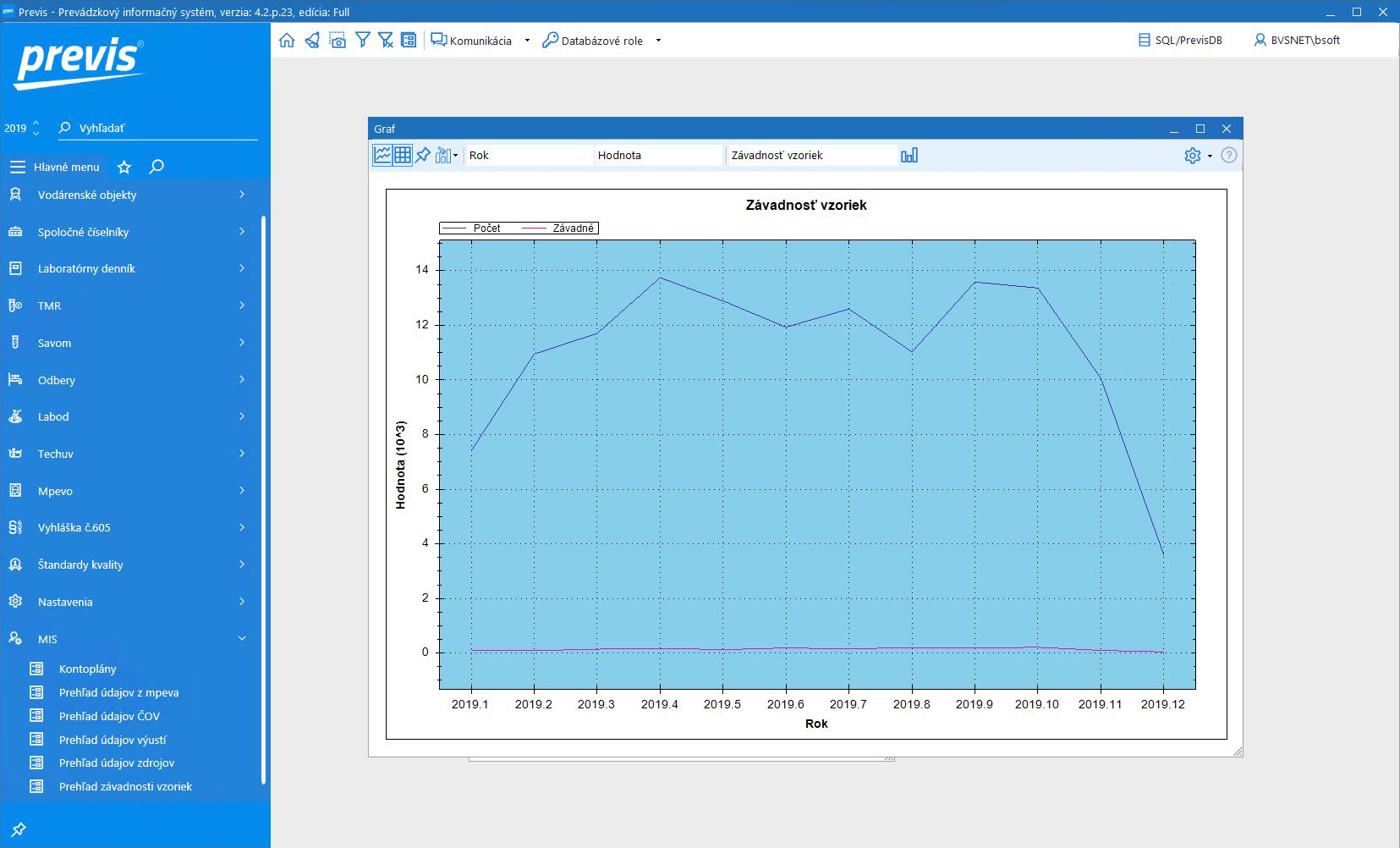The height and width of the screenshot is (848, 1400).
Task: Take a screenshot with camera icon
Action: point(338,40)
